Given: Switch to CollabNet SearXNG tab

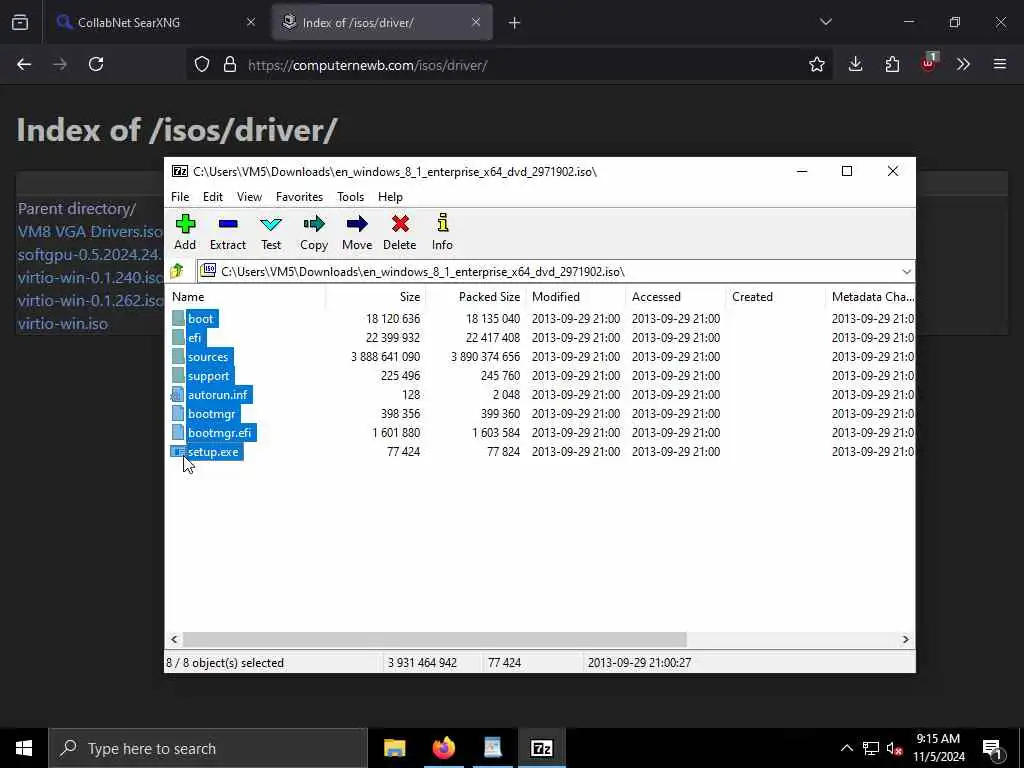Looking at the screenshot, I should (x=155, y=22).
